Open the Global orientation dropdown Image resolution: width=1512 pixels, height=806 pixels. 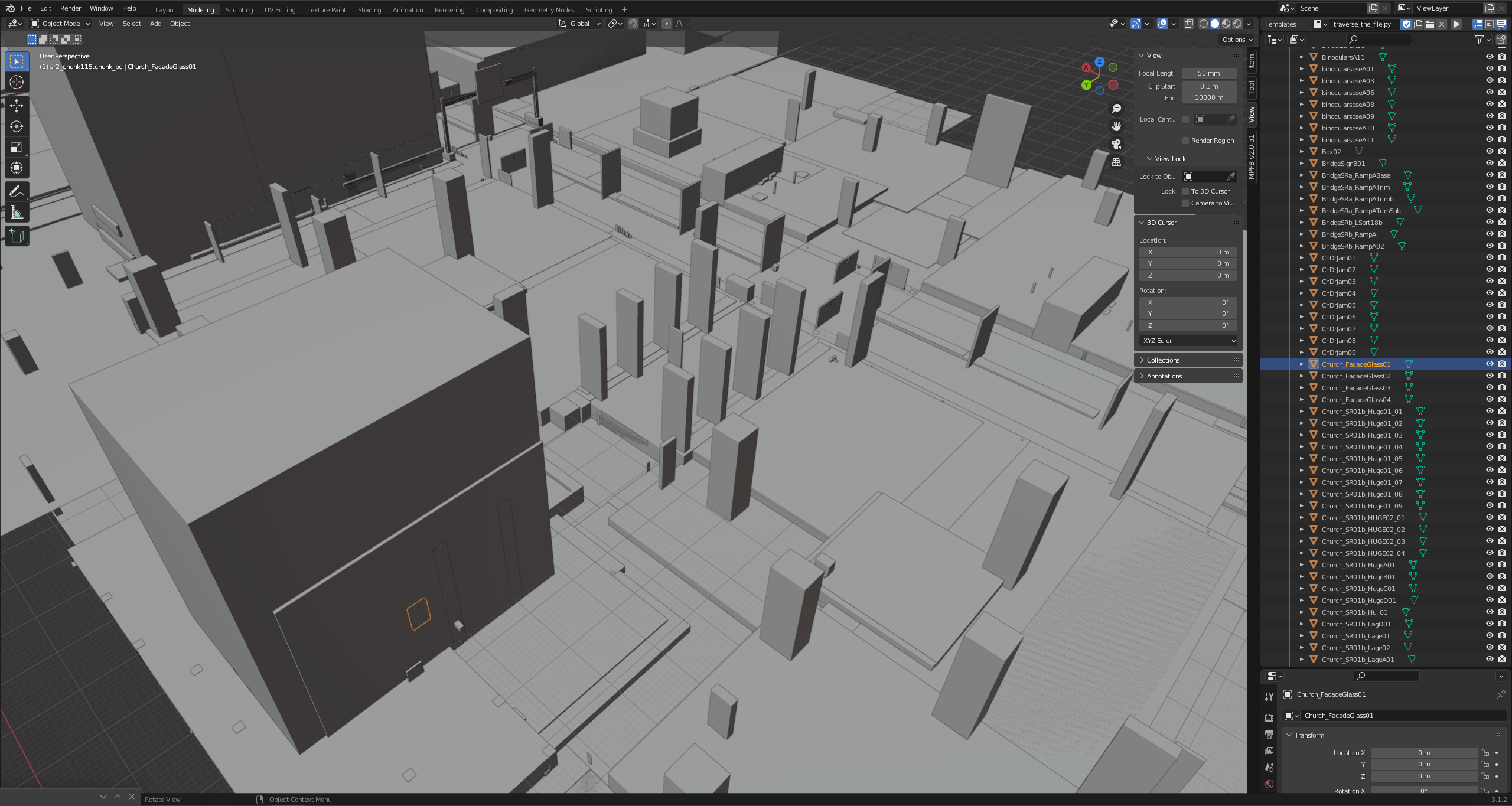pyautogui.click(x=579, y=24)
